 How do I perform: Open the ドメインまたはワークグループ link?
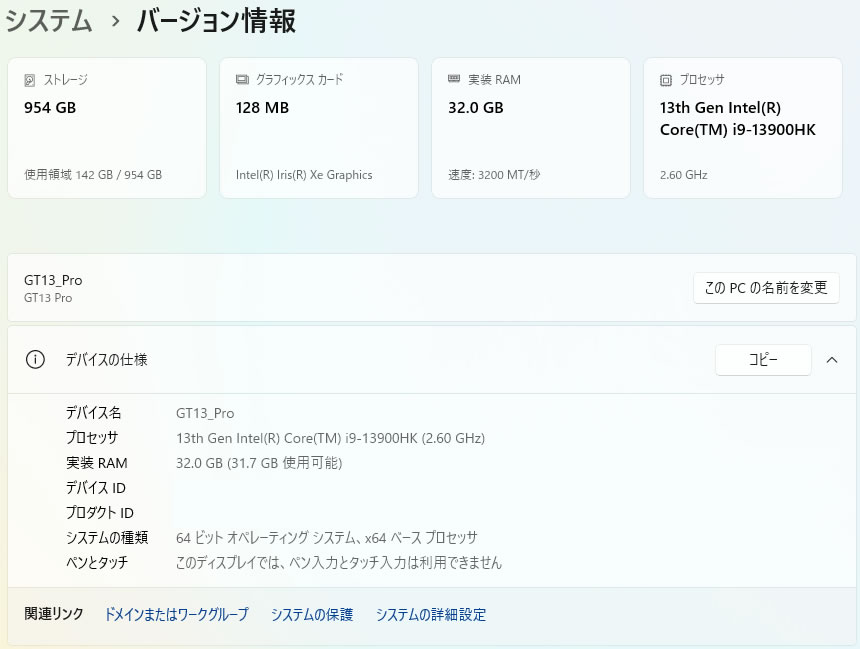(176, 615)
